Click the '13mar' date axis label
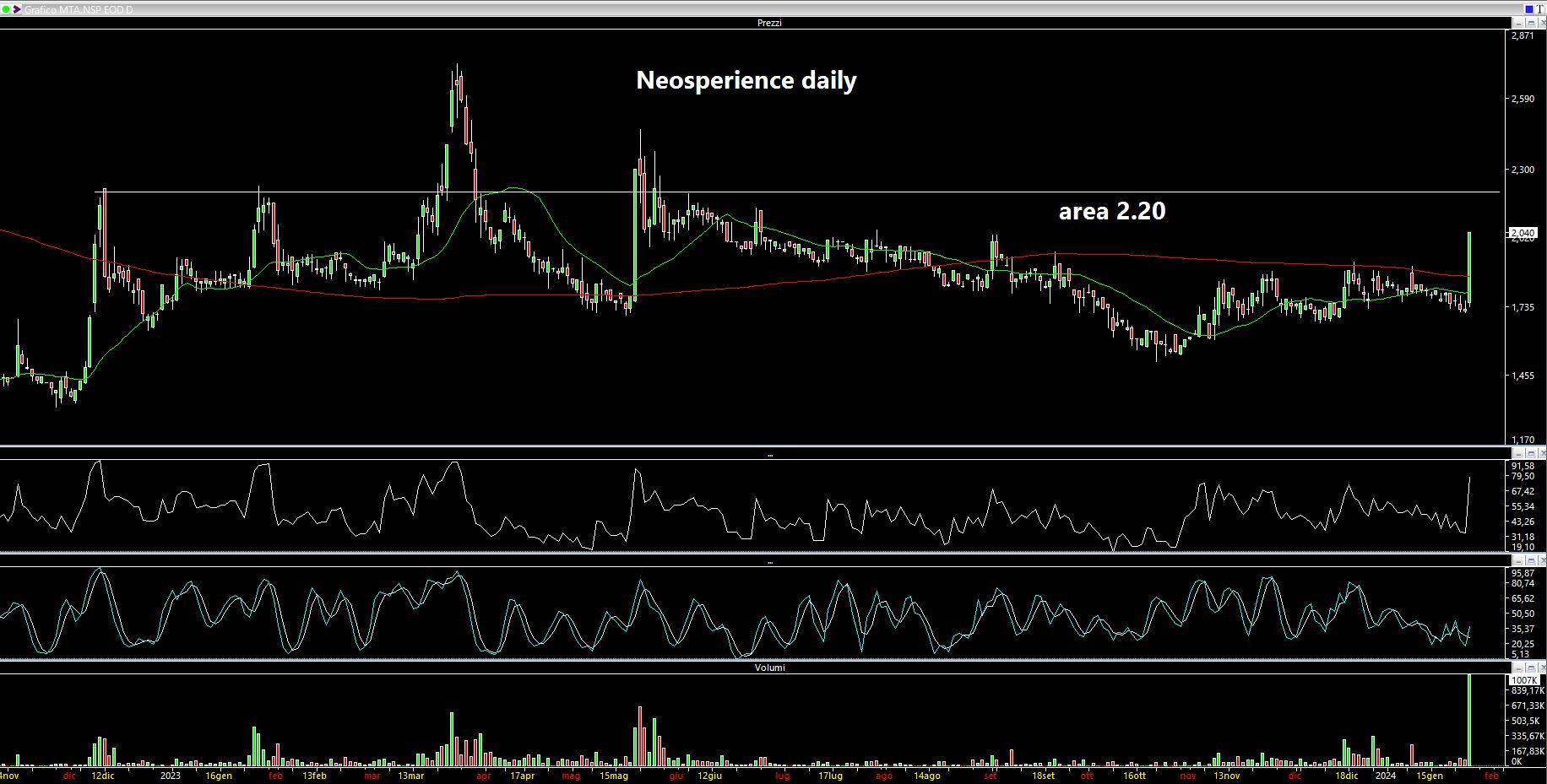Screen dimensions: 1547x784 pyautogui.click(x=410, y=776)
